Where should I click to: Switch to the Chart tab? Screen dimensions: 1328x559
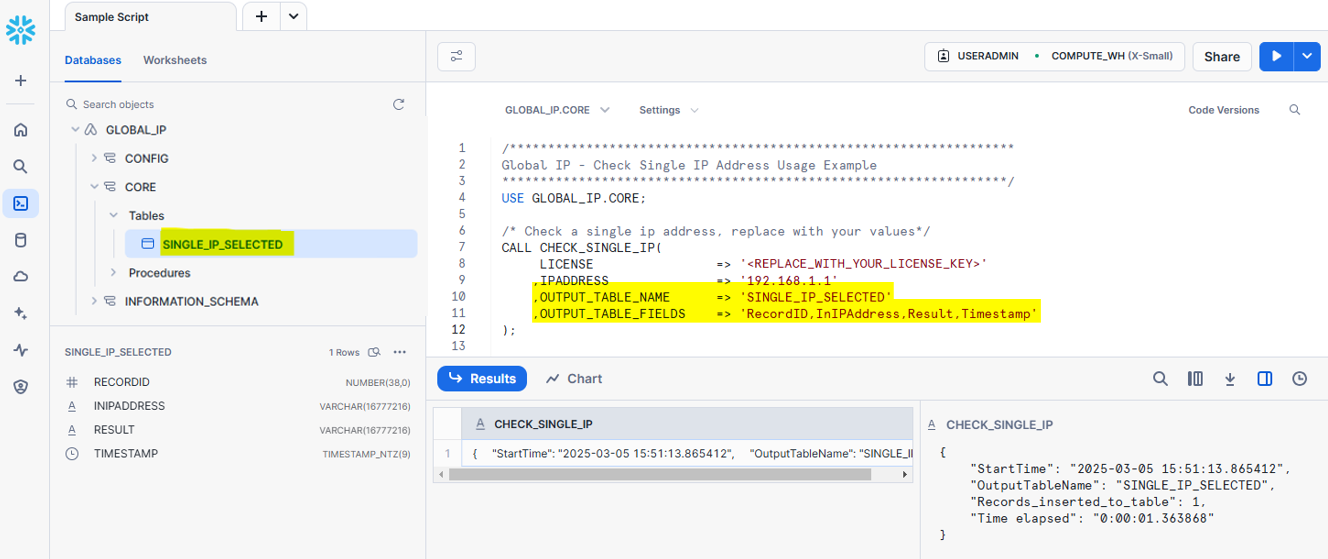pyautogui.click(x=574, y=378)
